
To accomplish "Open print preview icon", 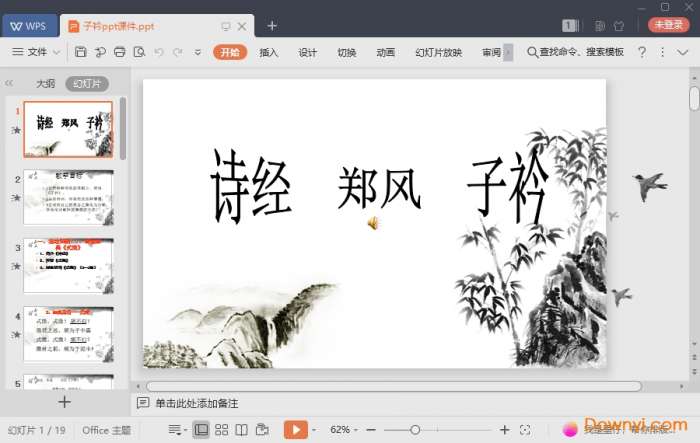I will 139,52.
